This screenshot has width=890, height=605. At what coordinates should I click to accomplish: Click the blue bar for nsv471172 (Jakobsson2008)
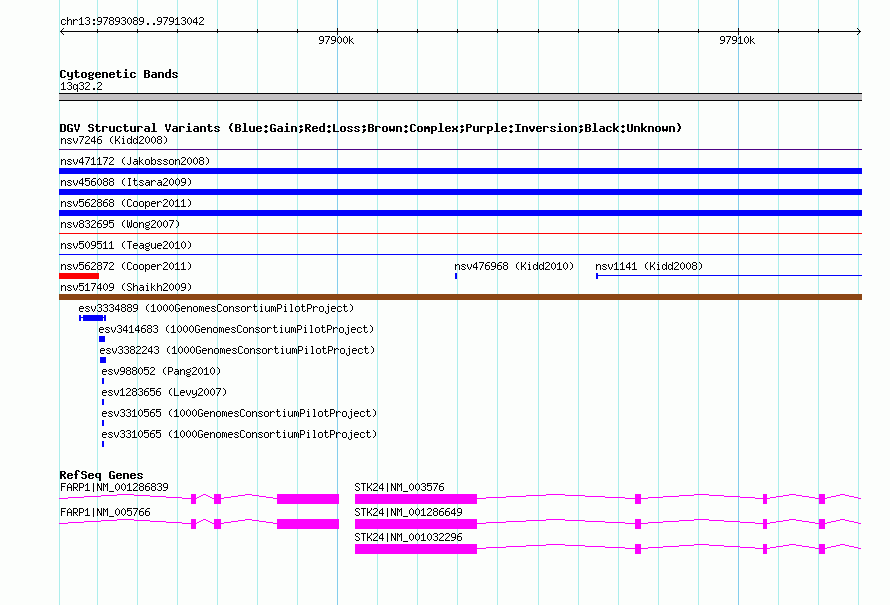[x=460, y=171]
